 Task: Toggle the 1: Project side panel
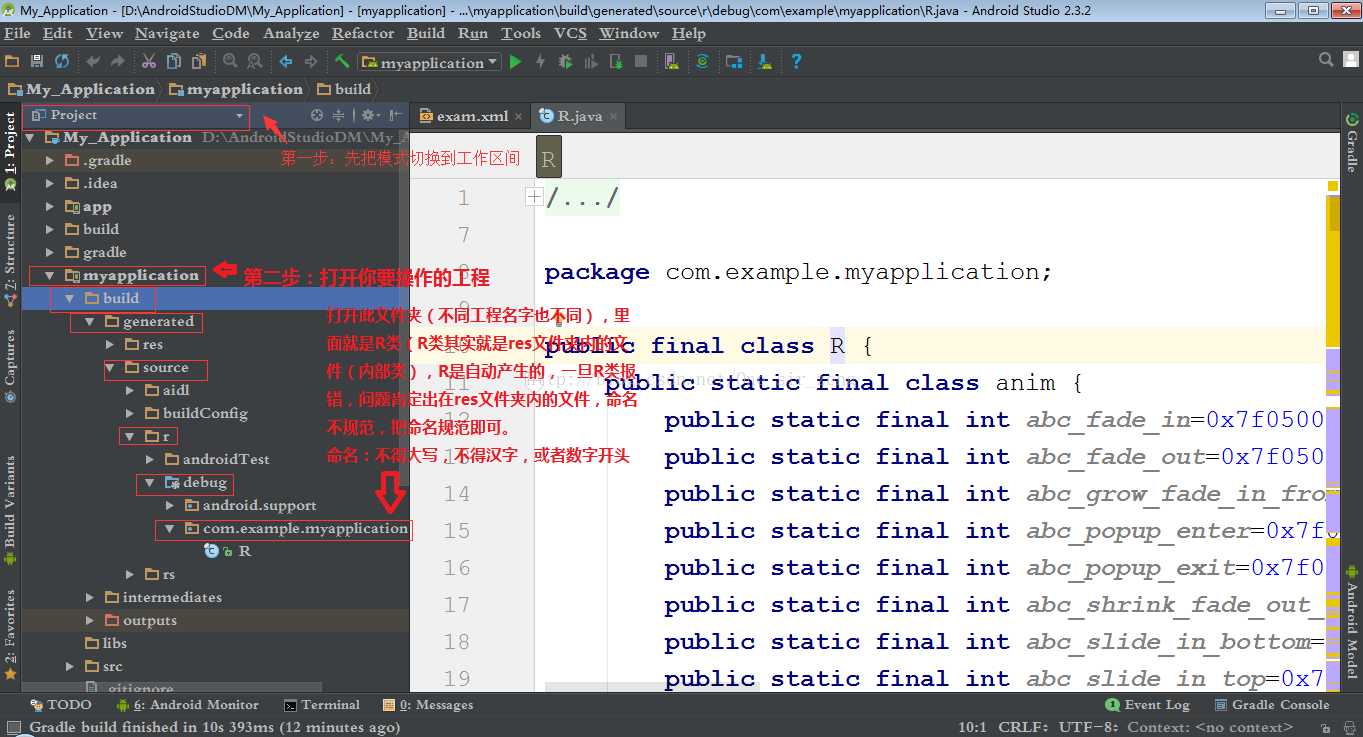tap(10, 151)
